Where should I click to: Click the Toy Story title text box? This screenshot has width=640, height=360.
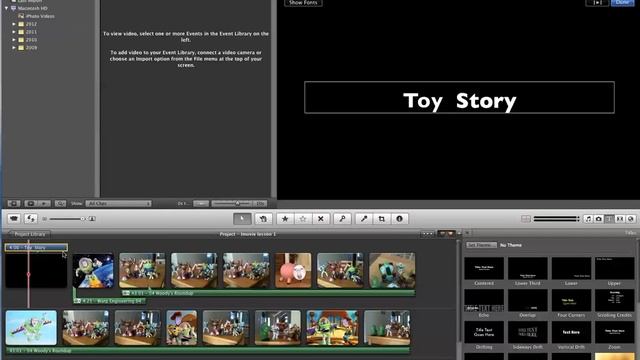(x=459, y=98)
